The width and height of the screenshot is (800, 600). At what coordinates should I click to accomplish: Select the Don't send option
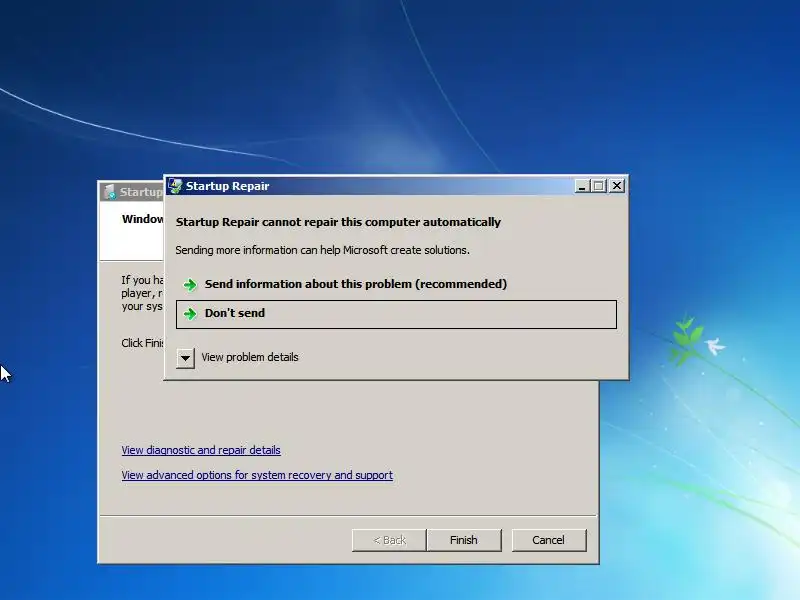point(396,314)
